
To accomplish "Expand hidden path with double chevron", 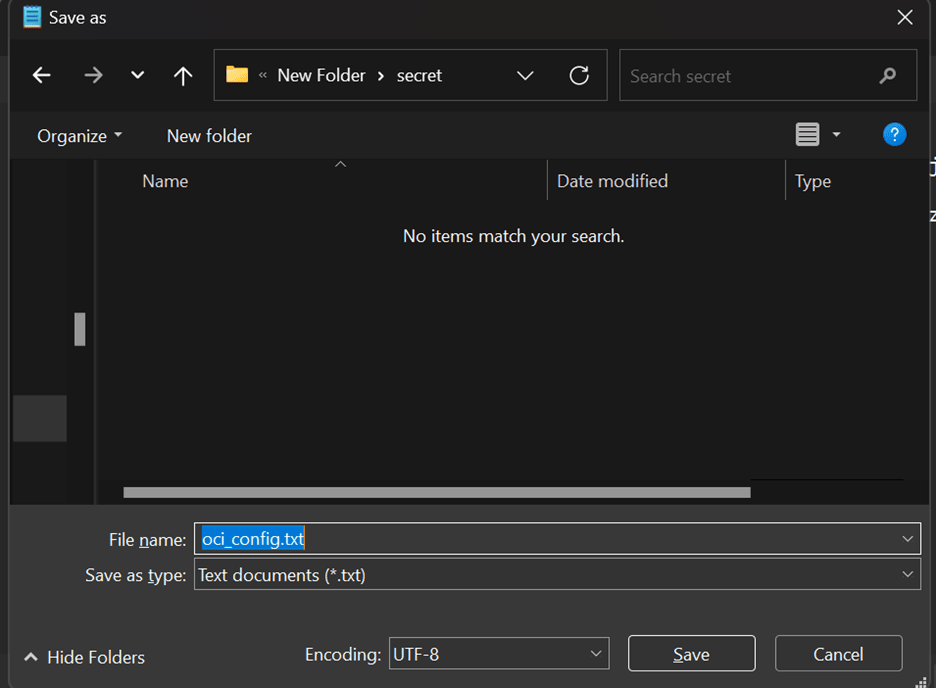I will (263, 75).
